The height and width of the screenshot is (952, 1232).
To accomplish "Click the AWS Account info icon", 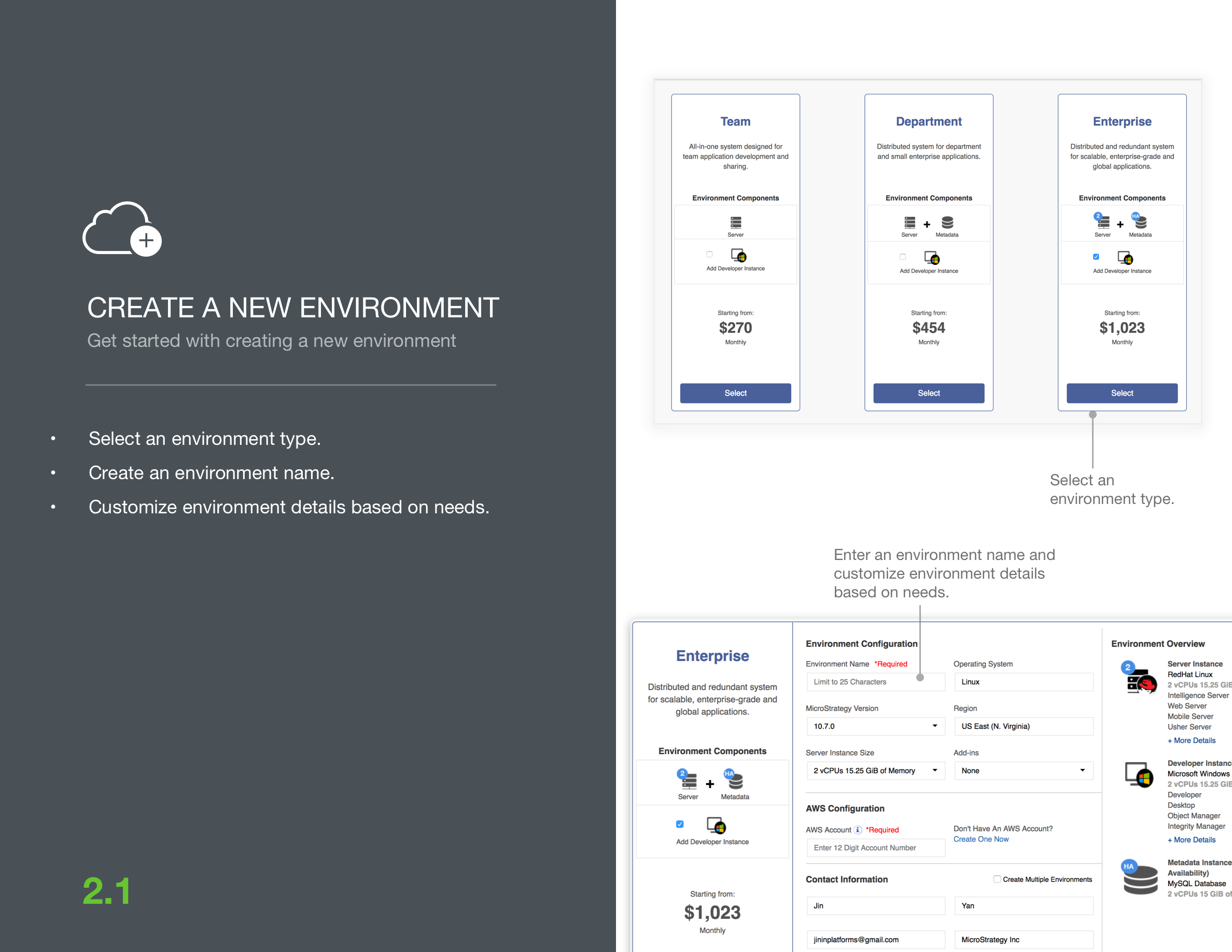I will (x=858, y=830).
